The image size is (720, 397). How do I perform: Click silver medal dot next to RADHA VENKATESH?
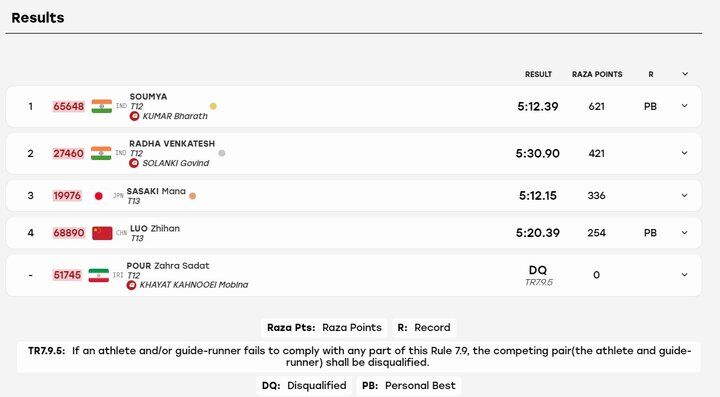tap(222, 153)
